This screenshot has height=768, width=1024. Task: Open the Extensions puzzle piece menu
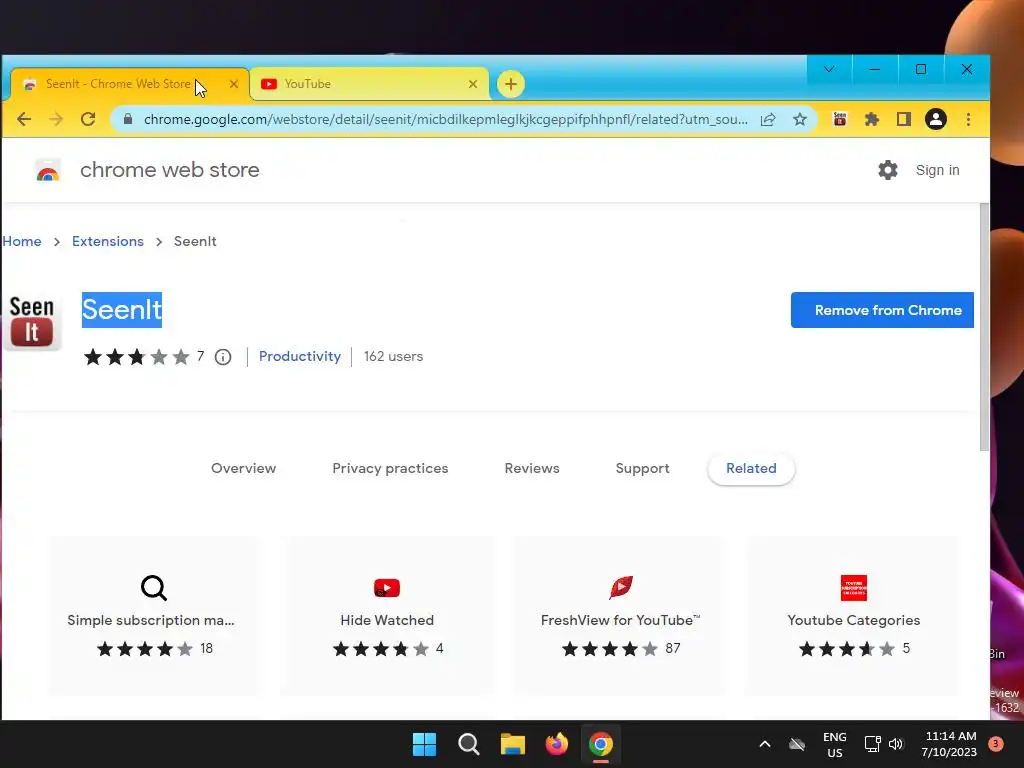[872, 120]
